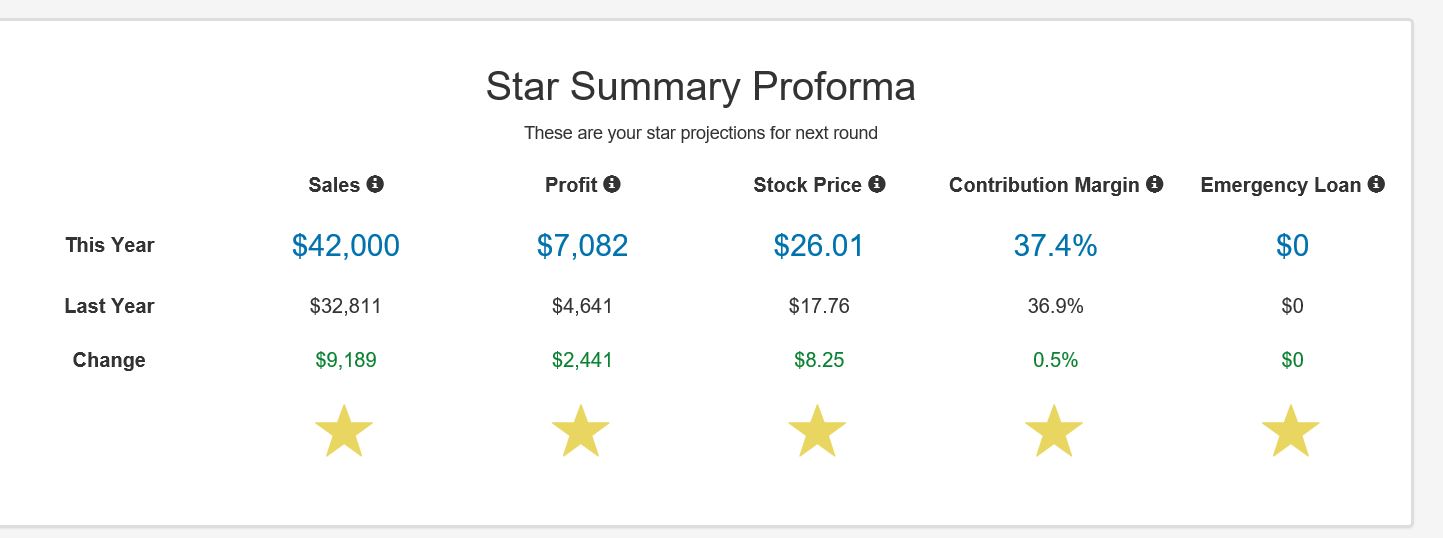
Task: Click the Contribution Margin info icon
Action: point(1155,184)
